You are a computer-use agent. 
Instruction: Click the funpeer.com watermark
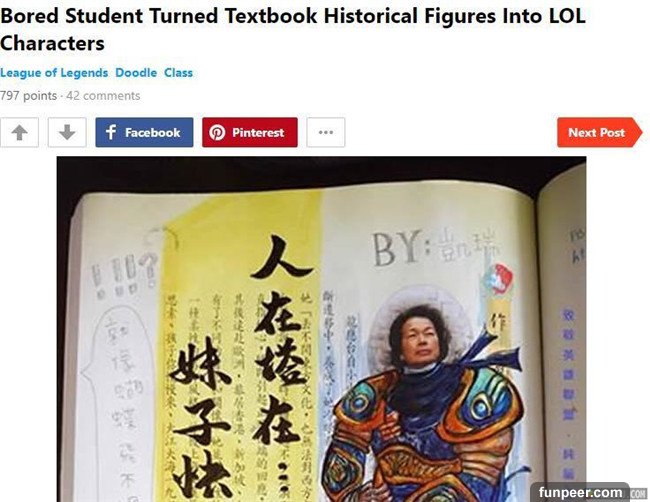(x=580, y=492)
